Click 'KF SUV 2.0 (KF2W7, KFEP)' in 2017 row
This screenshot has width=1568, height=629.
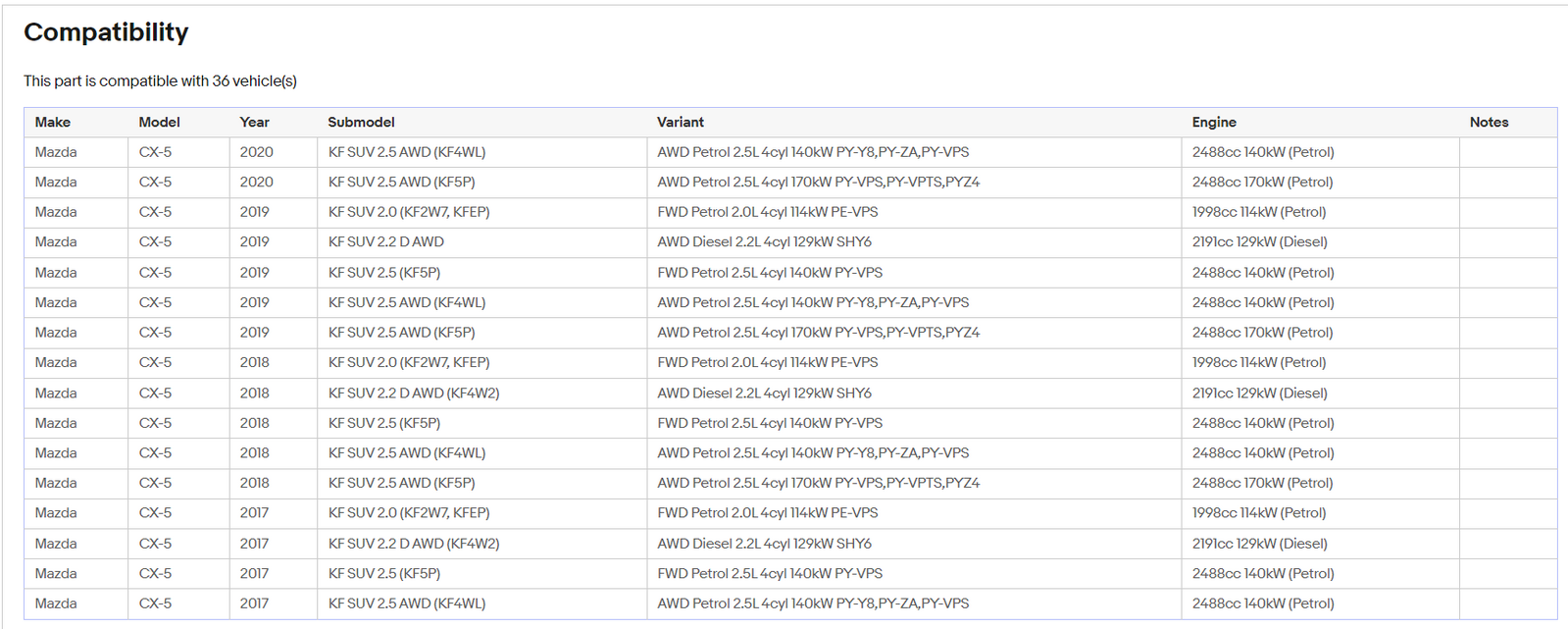(x=409, y=513)
